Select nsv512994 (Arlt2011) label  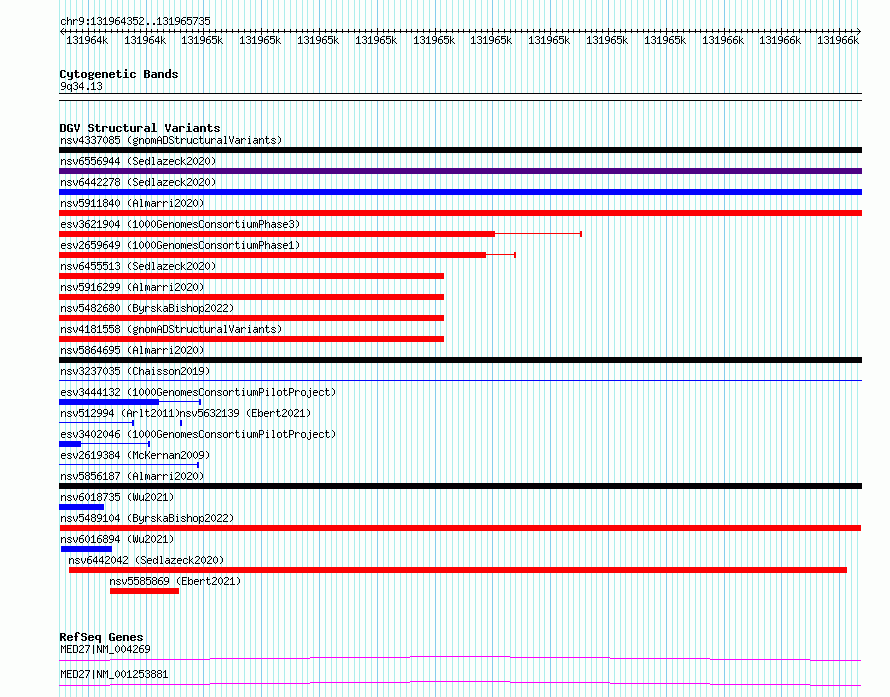(x=120, y=413)
